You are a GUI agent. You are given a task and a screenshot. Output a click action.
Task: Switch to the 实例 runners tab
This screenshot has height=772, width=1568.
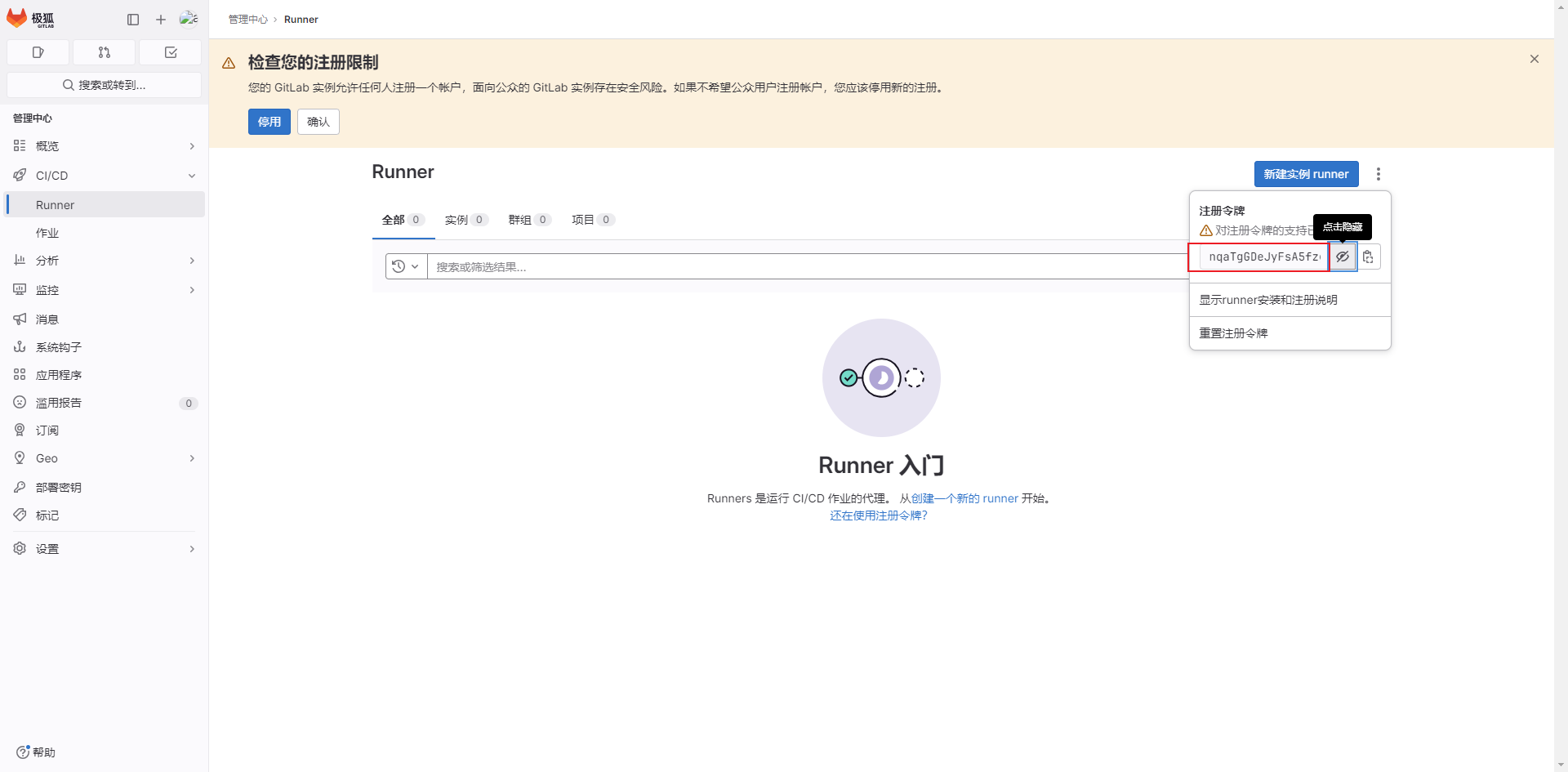[465, 220]
